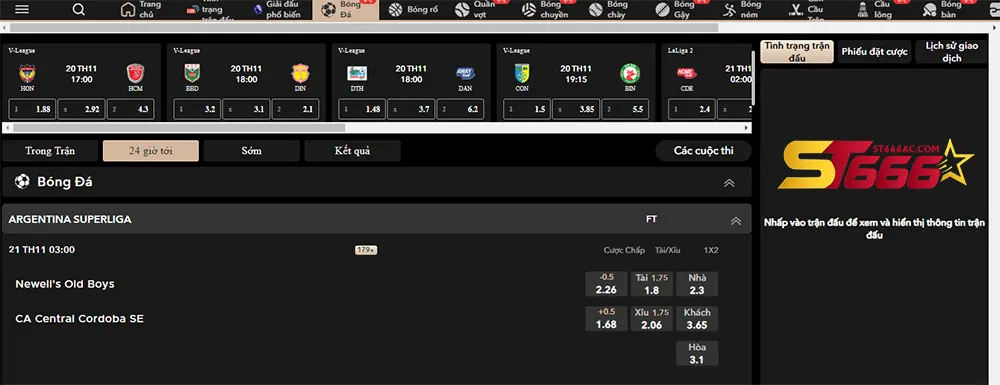1000x385 pixels.
Task: Click CA Central Cordoba SE team name
Action: coord(80,318)
